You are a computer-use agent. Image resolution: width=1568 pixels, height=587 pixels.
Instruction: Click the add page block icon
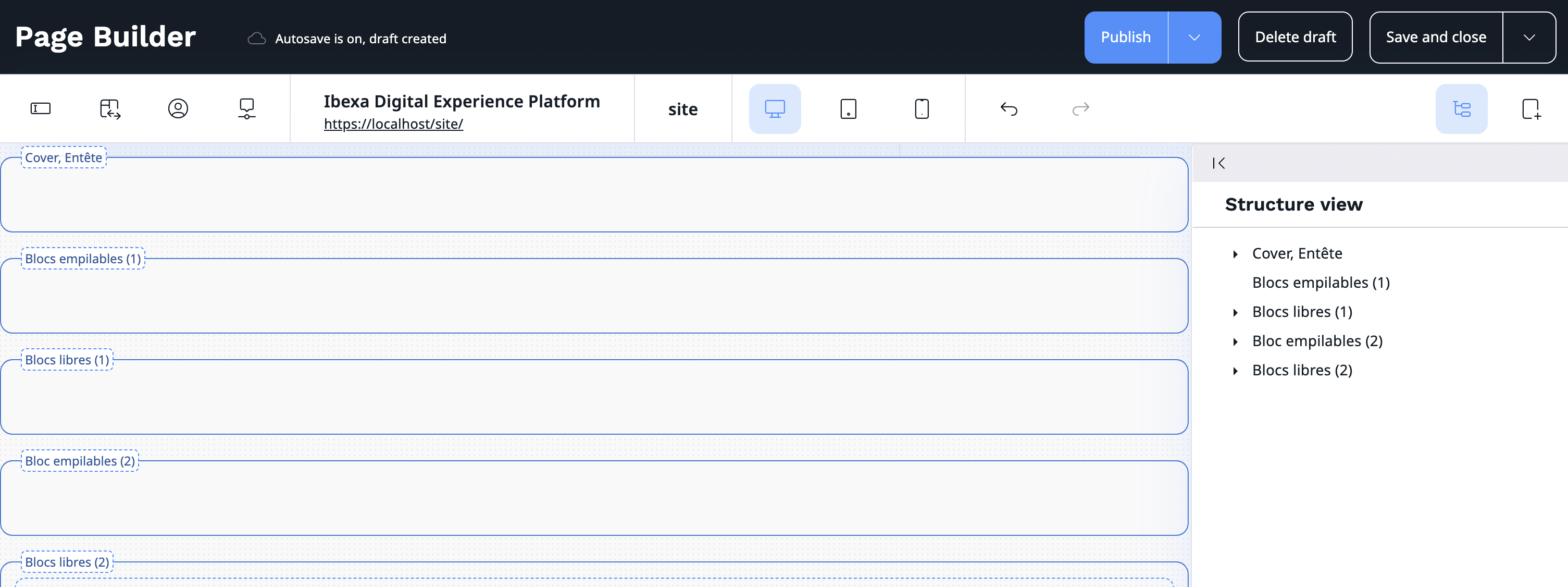[x=1530, y=109]
